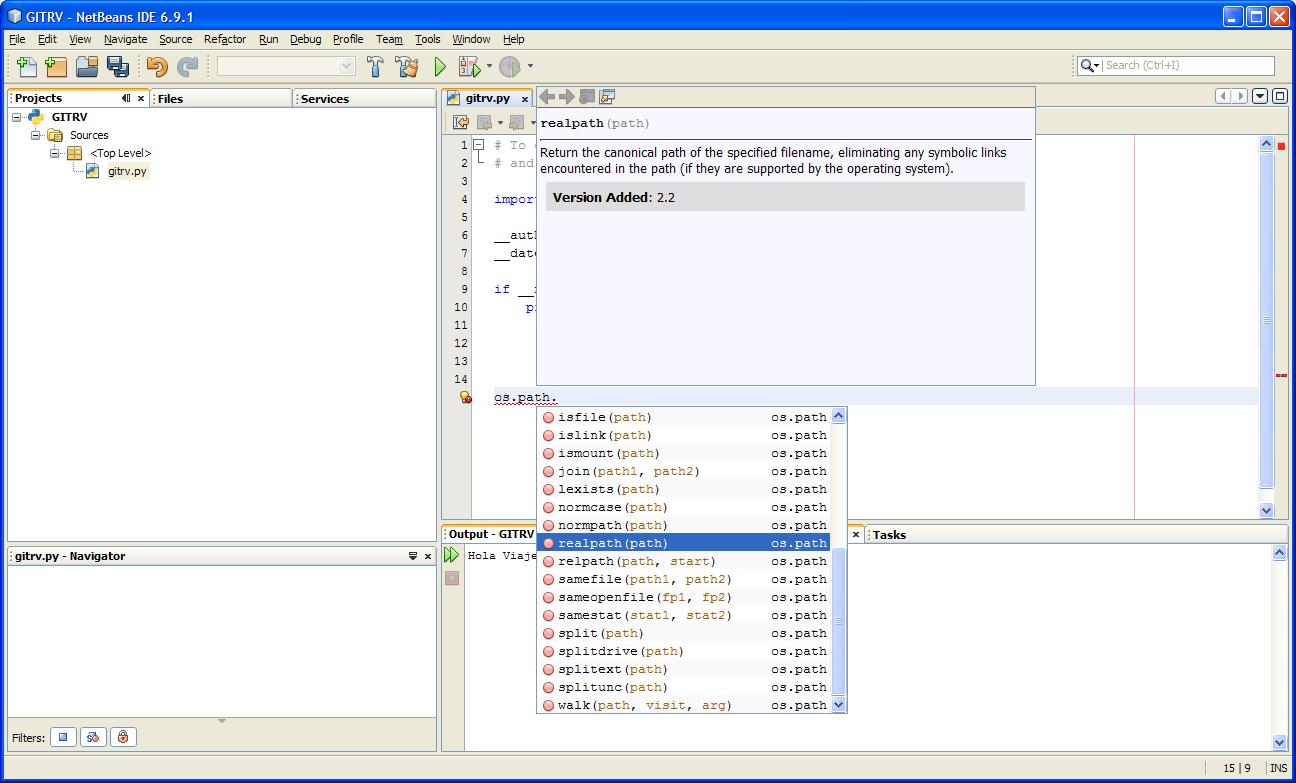The width and height of the screenshot is (1296, 783).
Task: Maximize the editor window button
Action: [x=1279, y=97]
